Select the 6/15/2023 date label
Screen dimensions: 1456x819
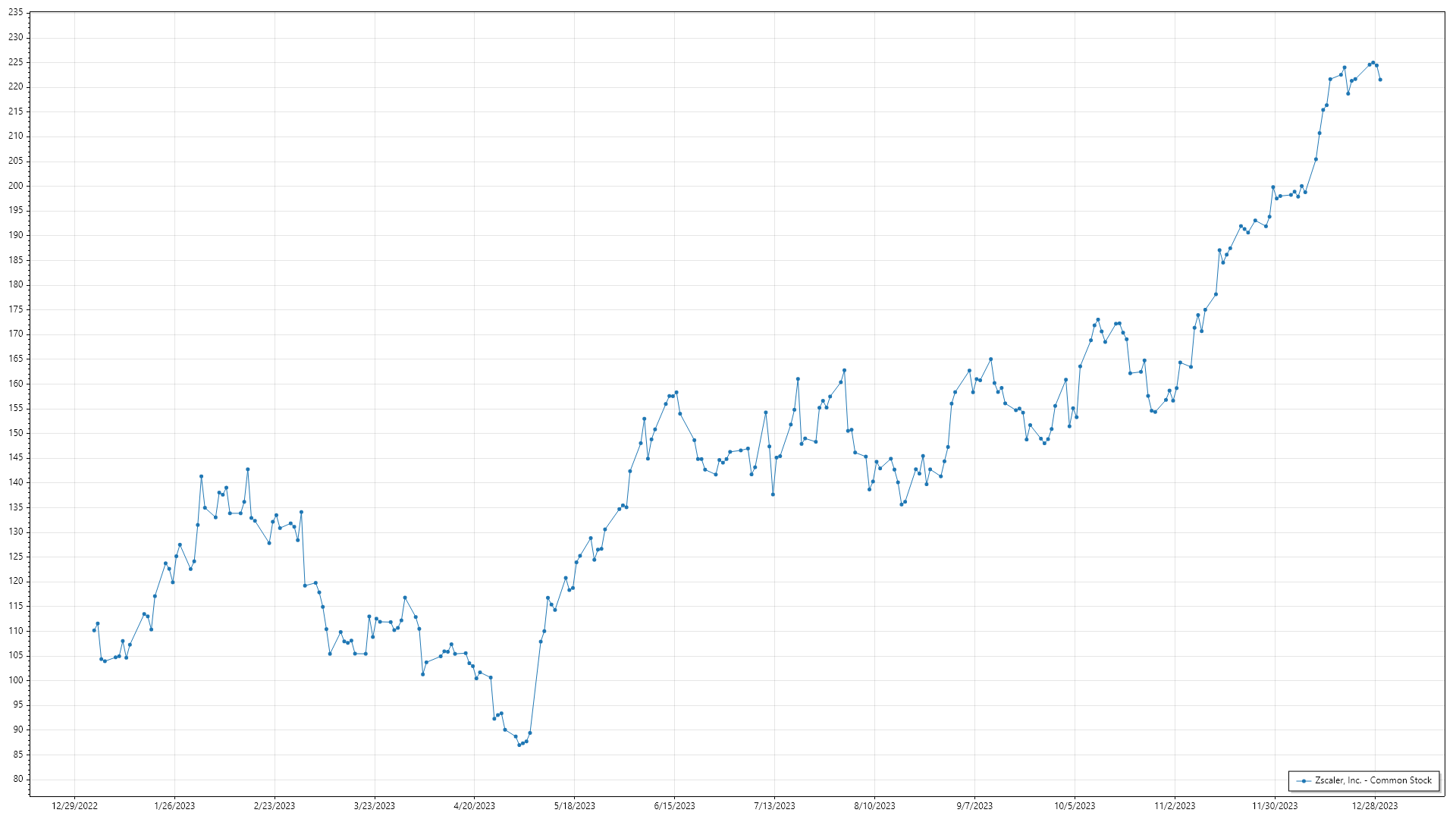pyautogui.click(x=674, y=806)
